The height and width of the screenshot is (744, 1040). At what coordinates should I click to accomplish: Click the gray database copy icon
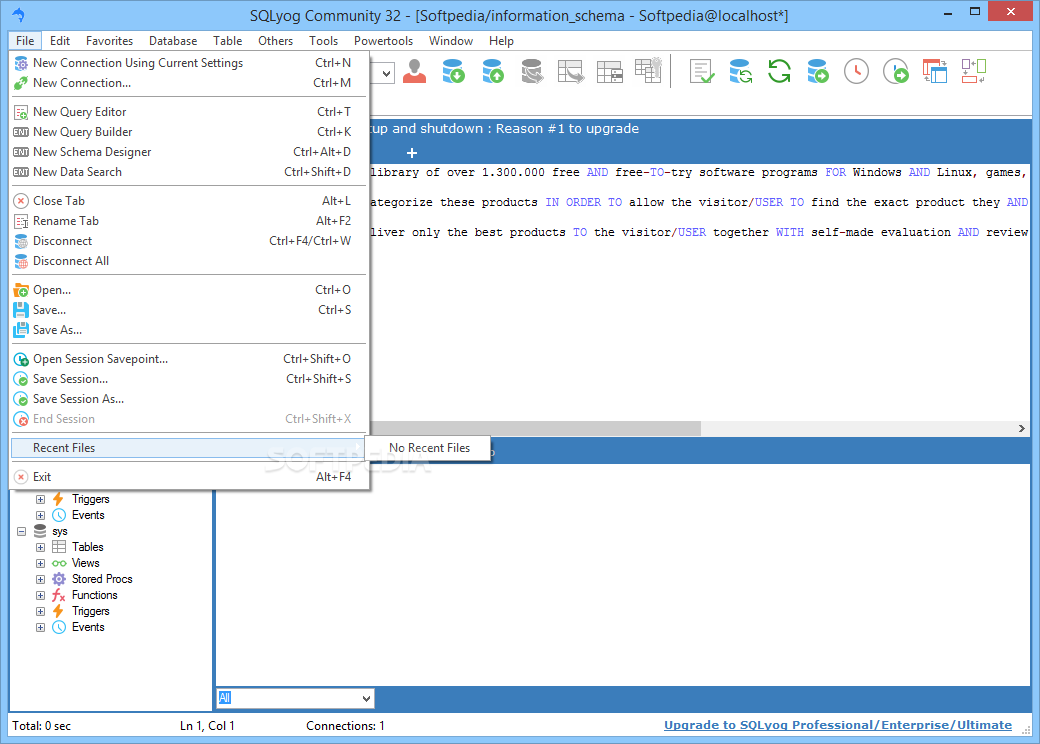532,71
